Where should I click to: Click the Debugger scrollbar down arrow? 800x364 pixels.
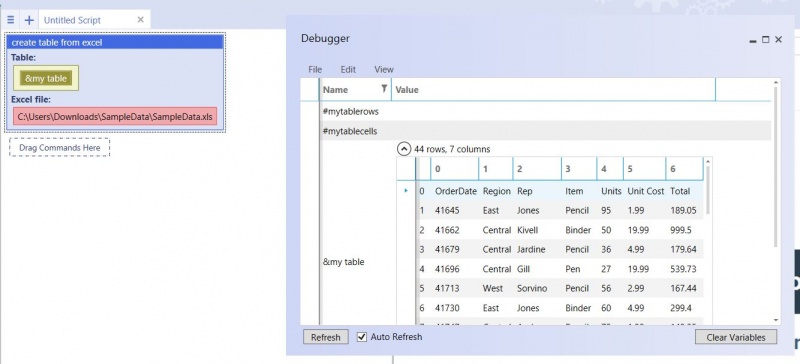coord(776,320)
